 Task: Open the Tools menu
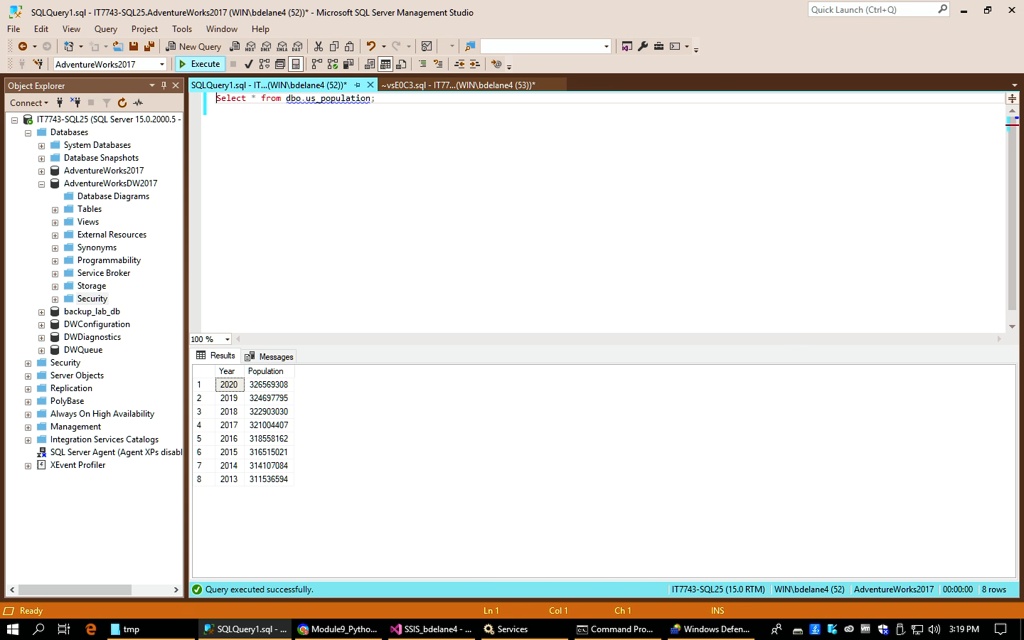pyautogui.click(x=182, y=29)
